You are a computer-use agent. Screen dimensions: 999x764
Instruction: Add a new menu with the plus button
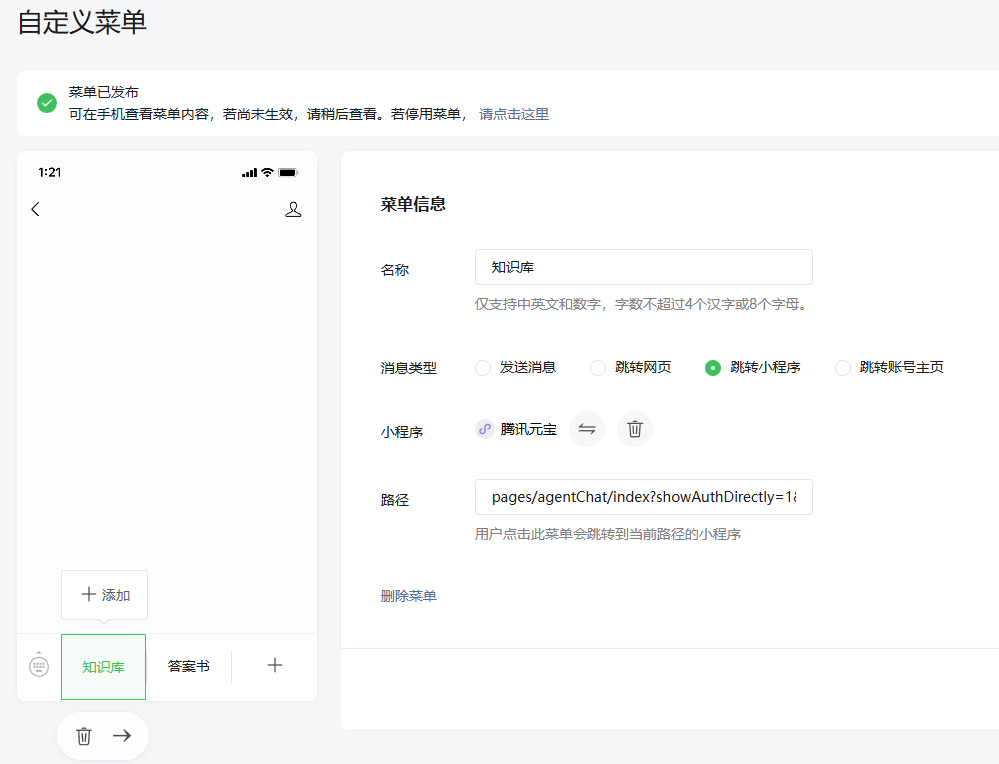pos(274,665)
